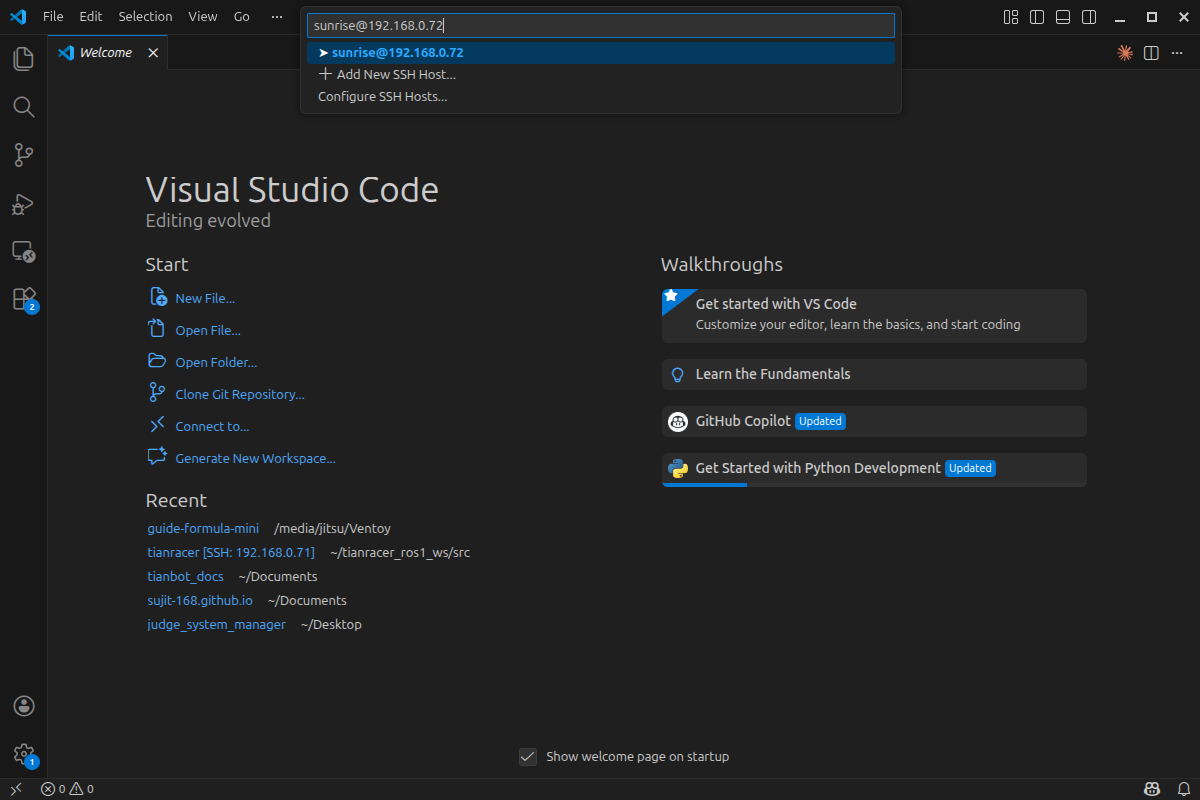1200x800 pixels.
Task: Open the Search view icon
Action: click(x=24, y=107)
